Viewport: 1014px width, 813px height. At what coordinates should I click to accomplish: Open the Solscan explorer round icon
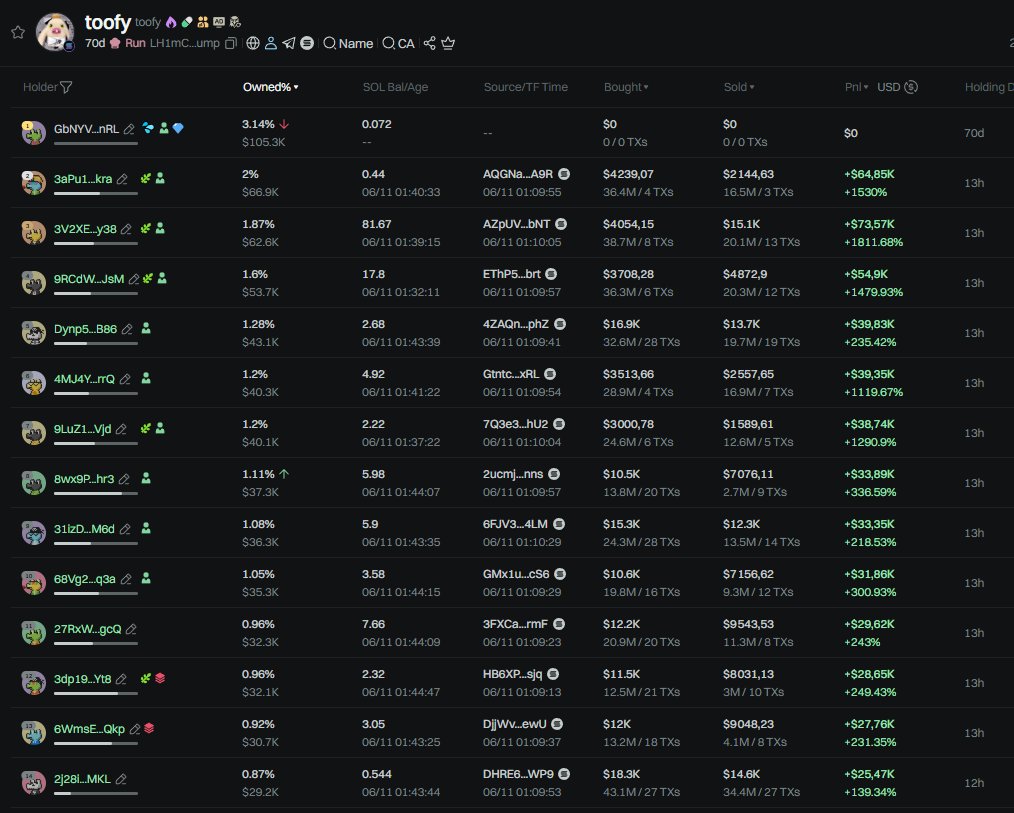[x=307, y=43]
